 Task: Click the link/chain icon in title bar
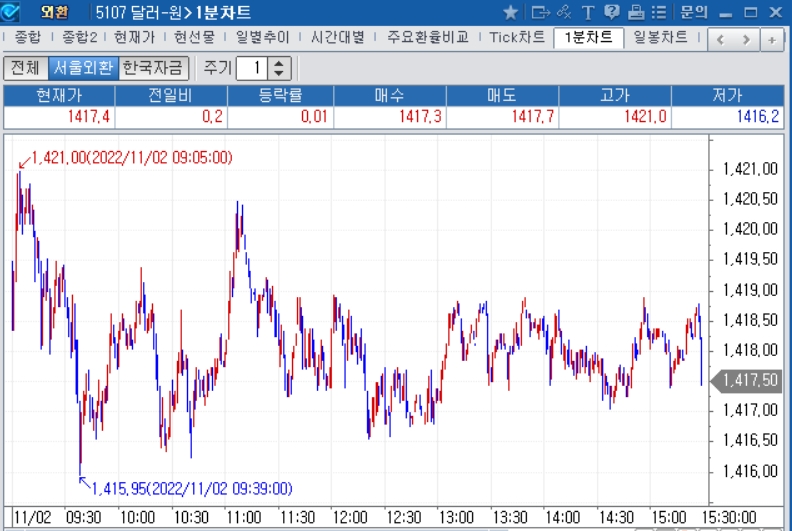pos(564,12)
